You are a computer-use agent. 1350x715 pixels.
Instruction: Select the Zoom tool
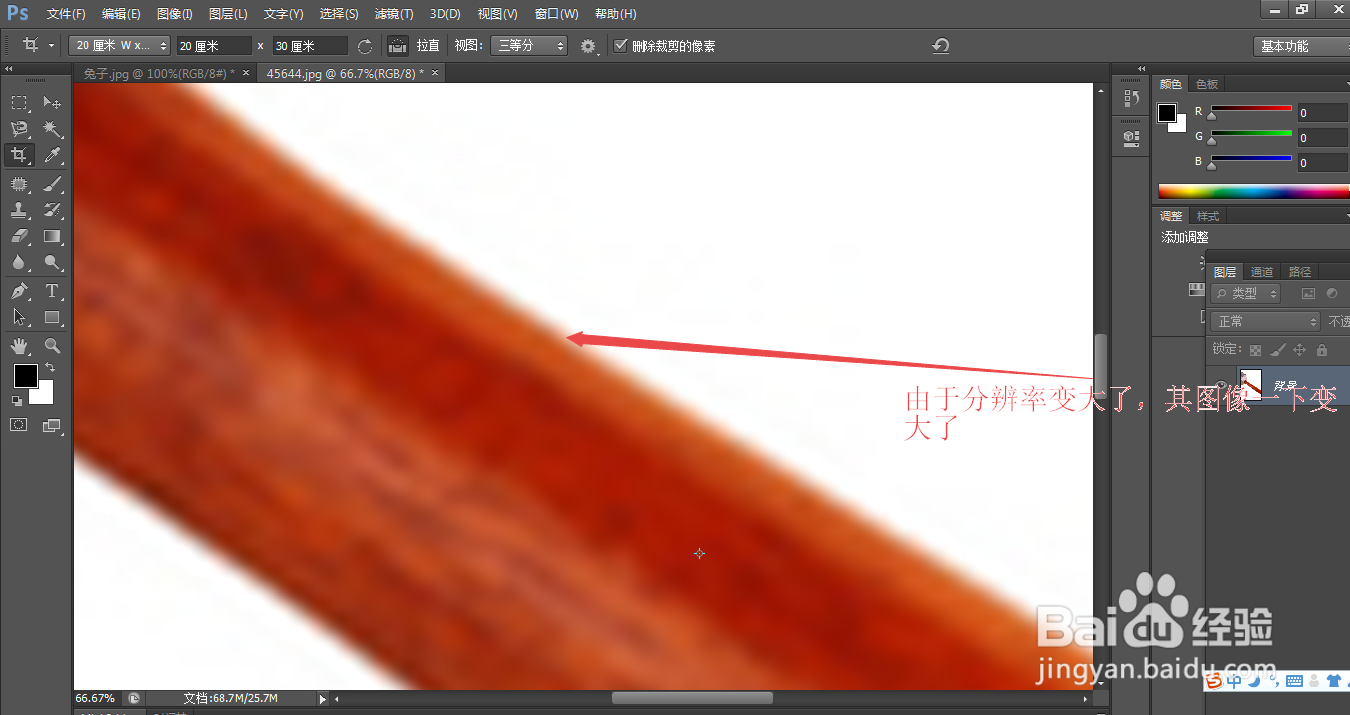52,346
